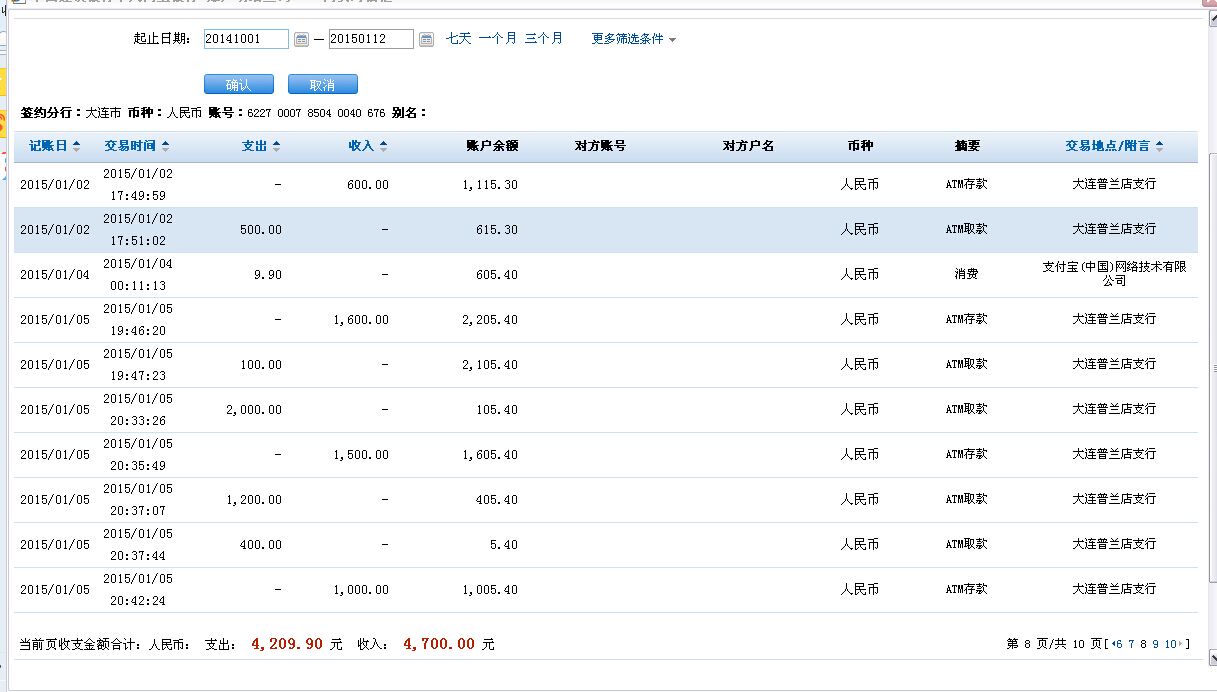Sort by 收入 column arrow
The height and width of the screenshot is (692, 1217).
click(383, 146)
